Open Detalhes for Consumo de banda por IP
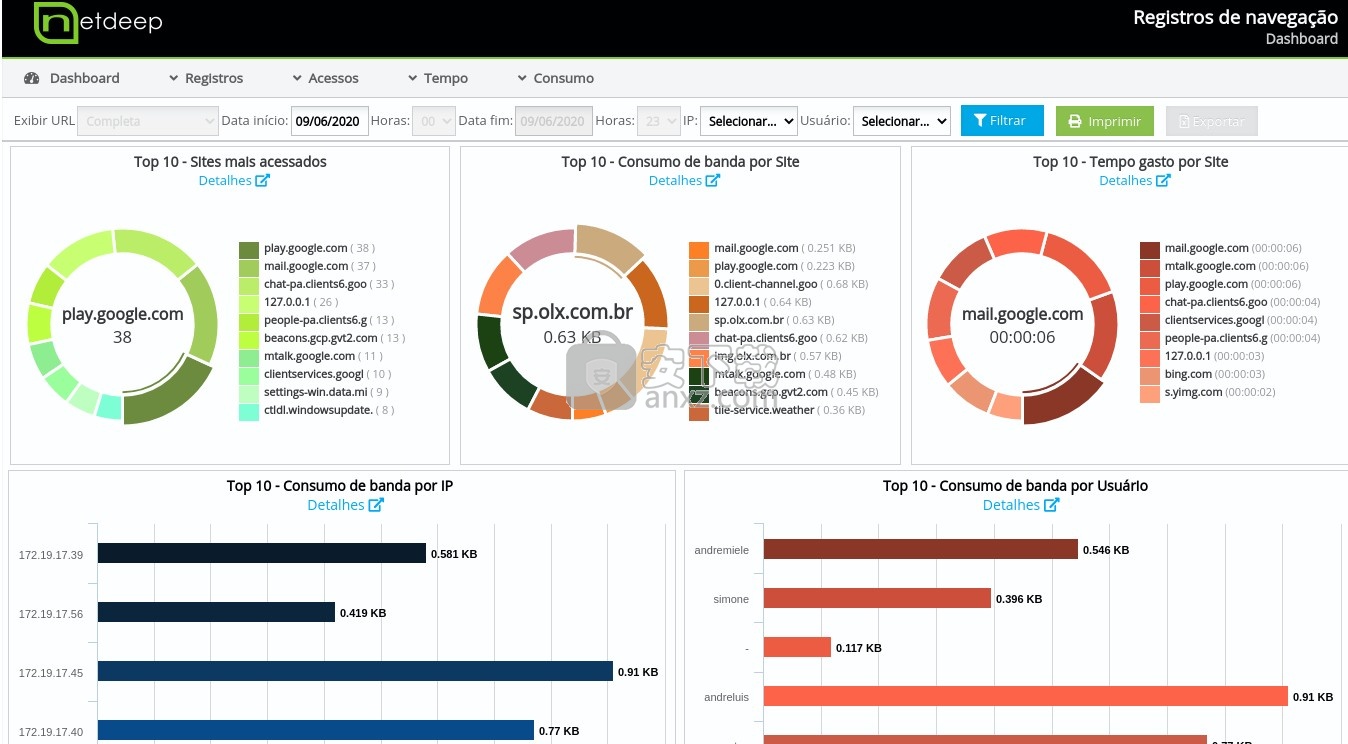 coord(345,505)
